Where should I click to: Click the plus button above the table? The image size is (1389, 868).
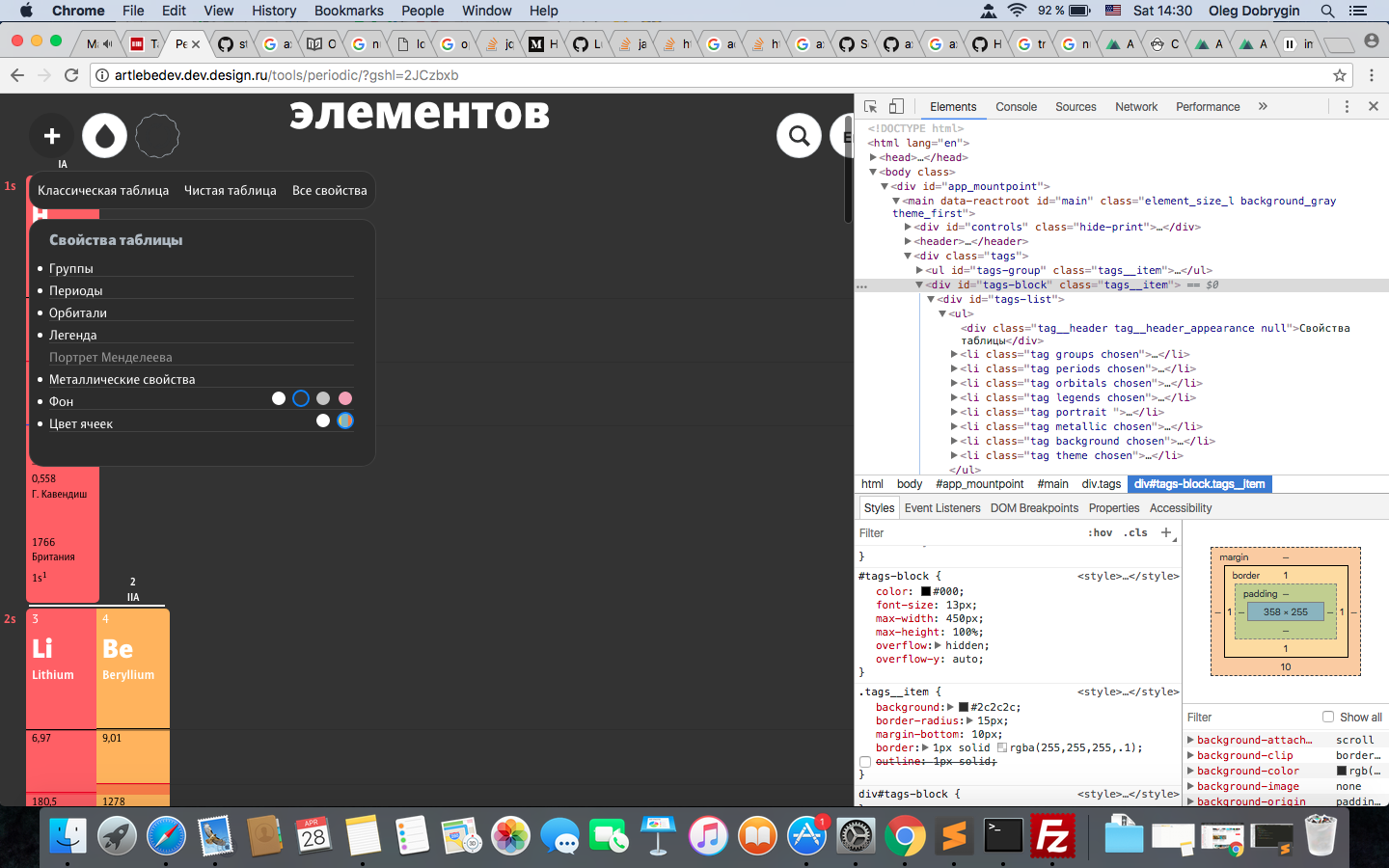point(52,136)
